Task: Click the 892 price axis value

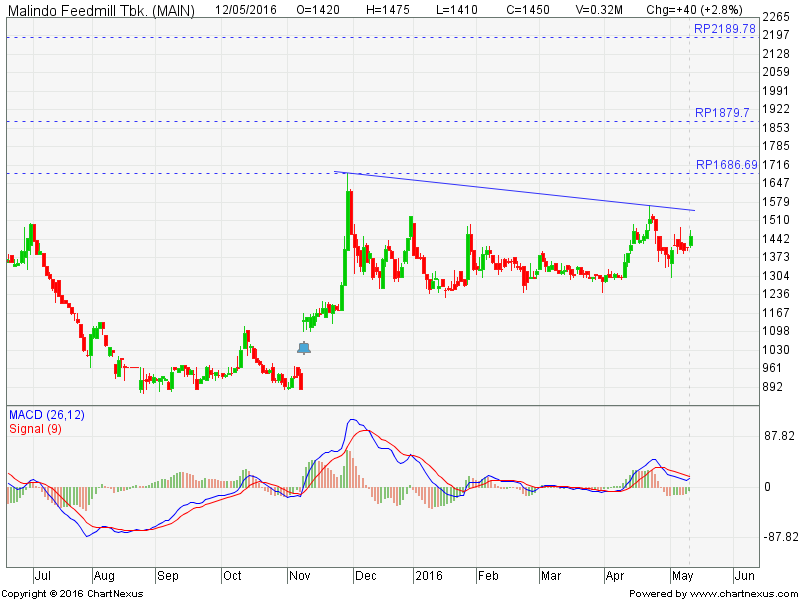Action: click(x=772, y=387)
